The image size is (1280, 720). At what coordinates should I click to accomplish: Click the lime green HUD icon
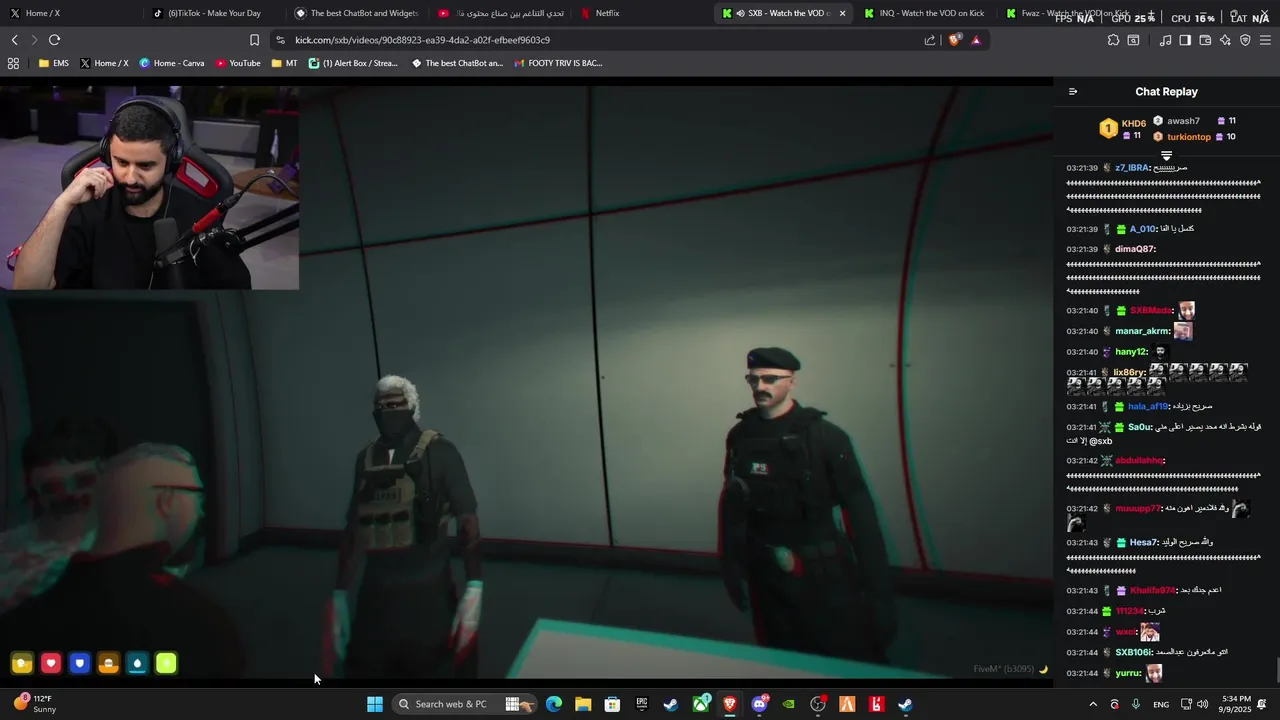click(166, 663)
